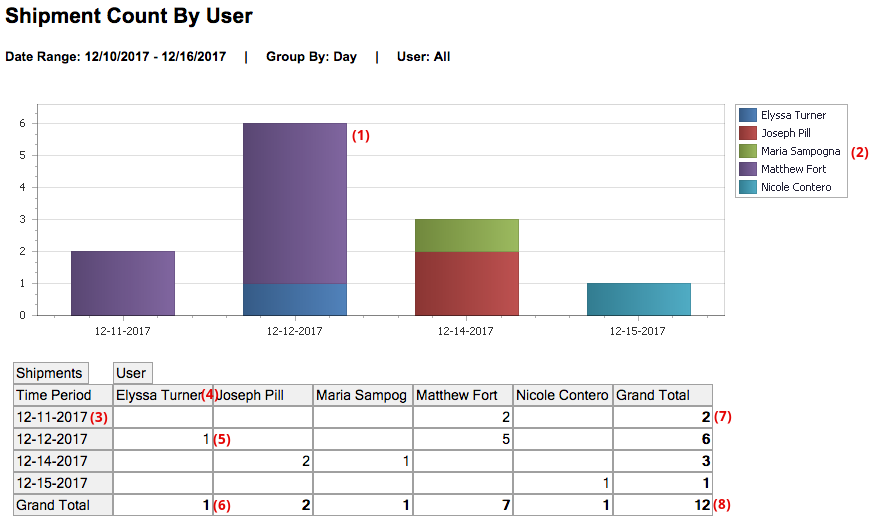Select the 12-11-2017 row header in table
This screenshot has width=880, height=525.
tap(63, 417)
